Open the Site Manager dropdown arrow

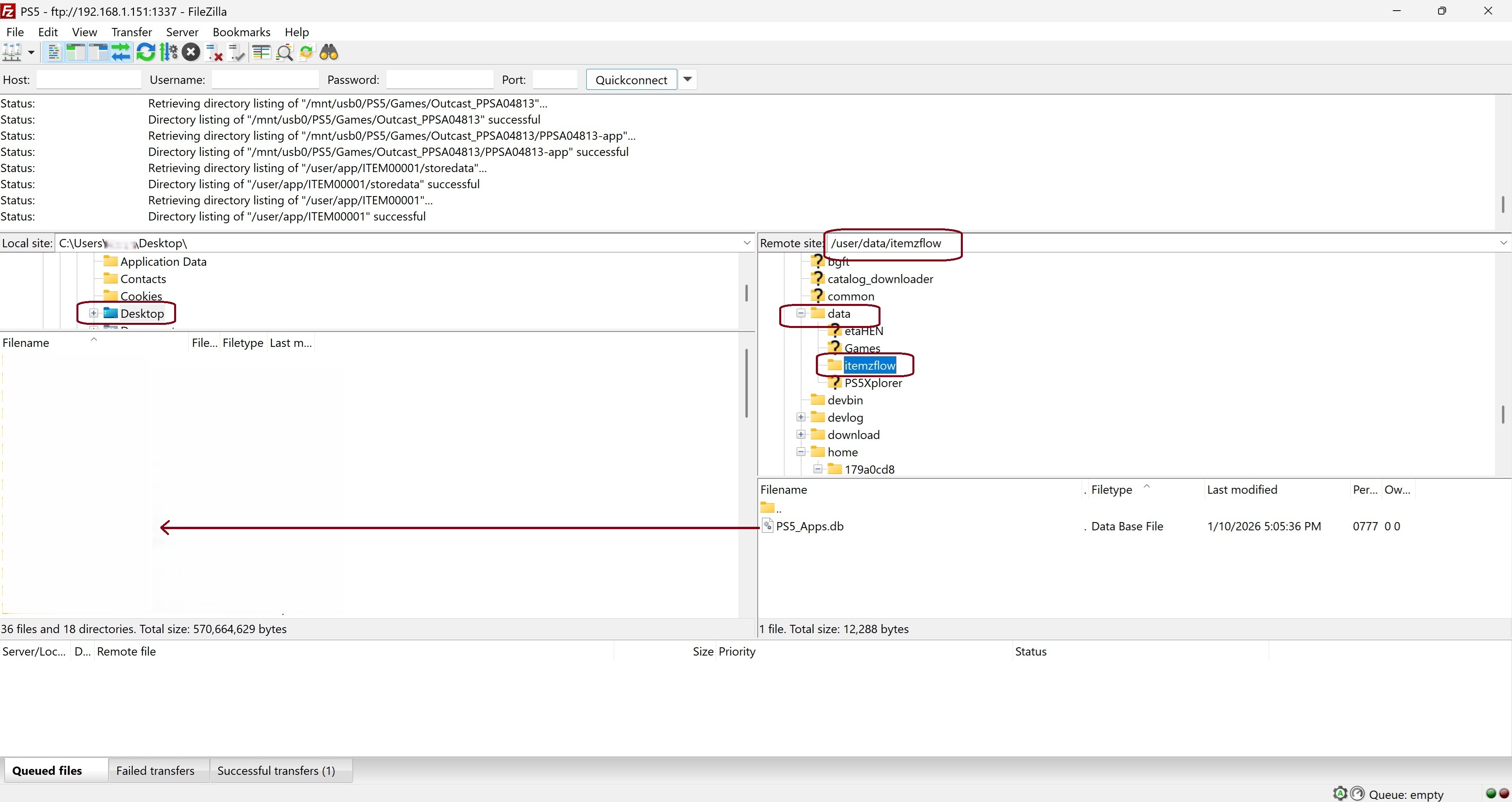coord(31,53)
